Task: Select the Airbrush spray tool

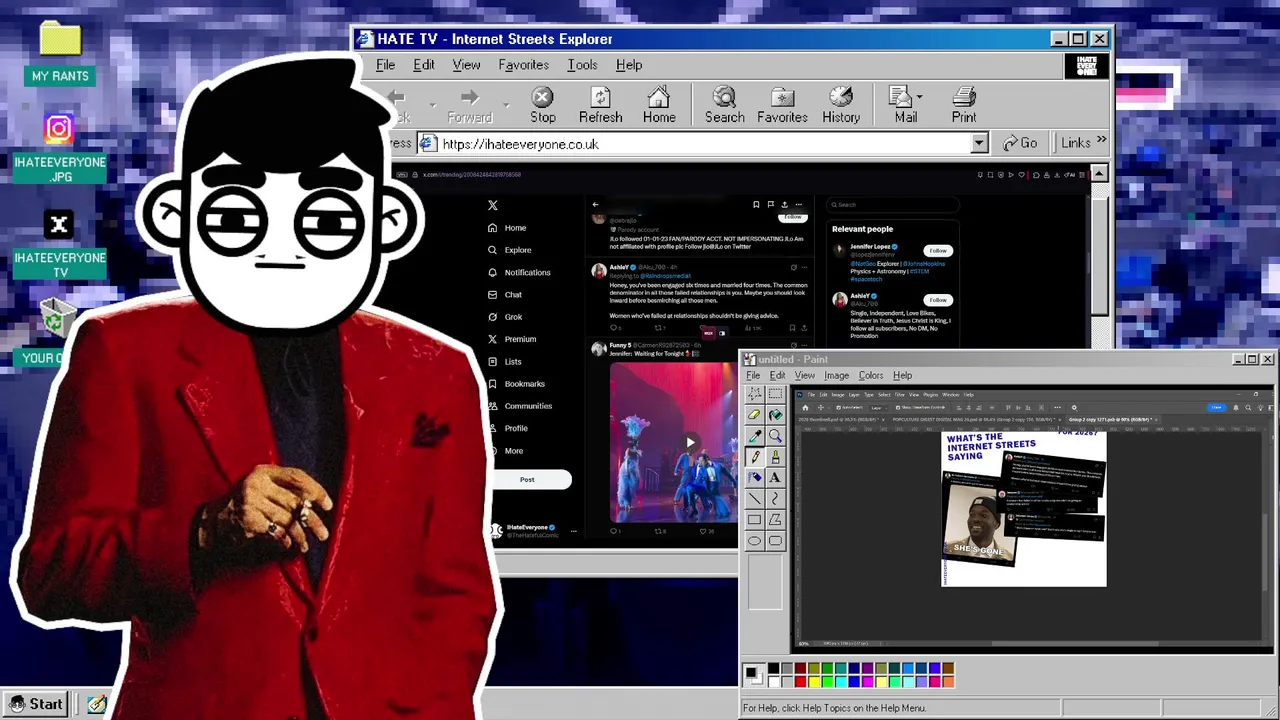Action: 755,478
